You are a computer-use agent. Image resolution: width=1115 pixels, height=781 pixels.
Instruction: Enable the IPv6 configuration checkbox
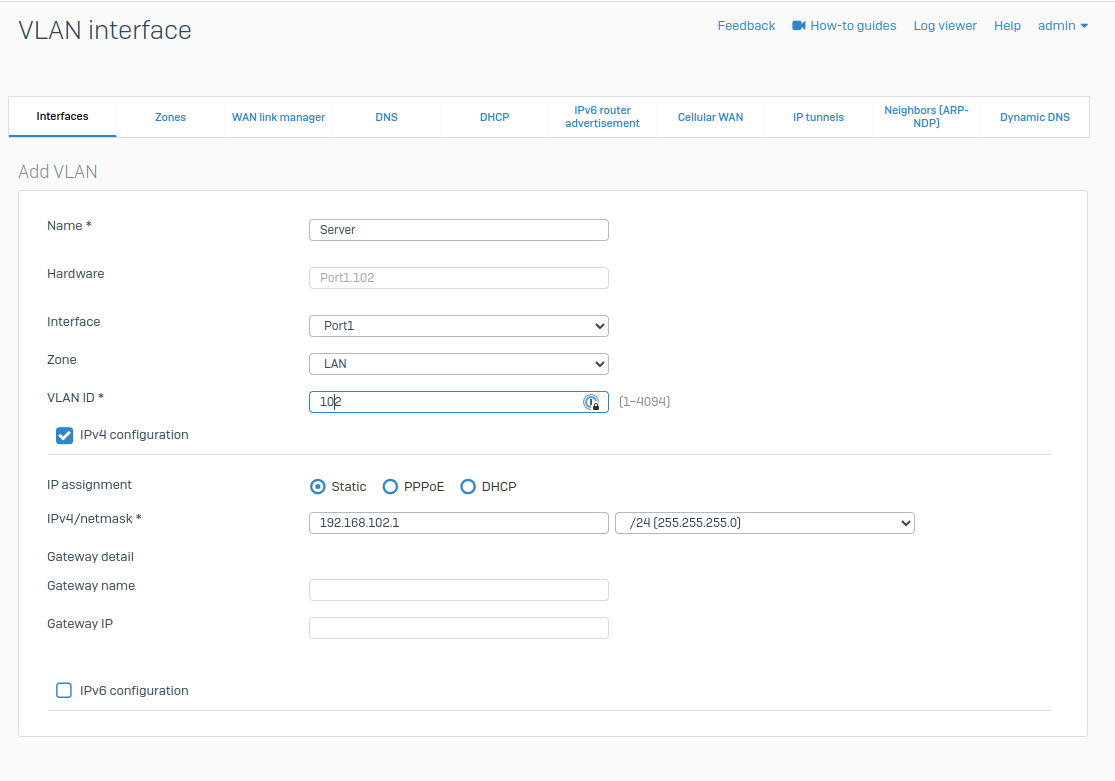point(65,690)
